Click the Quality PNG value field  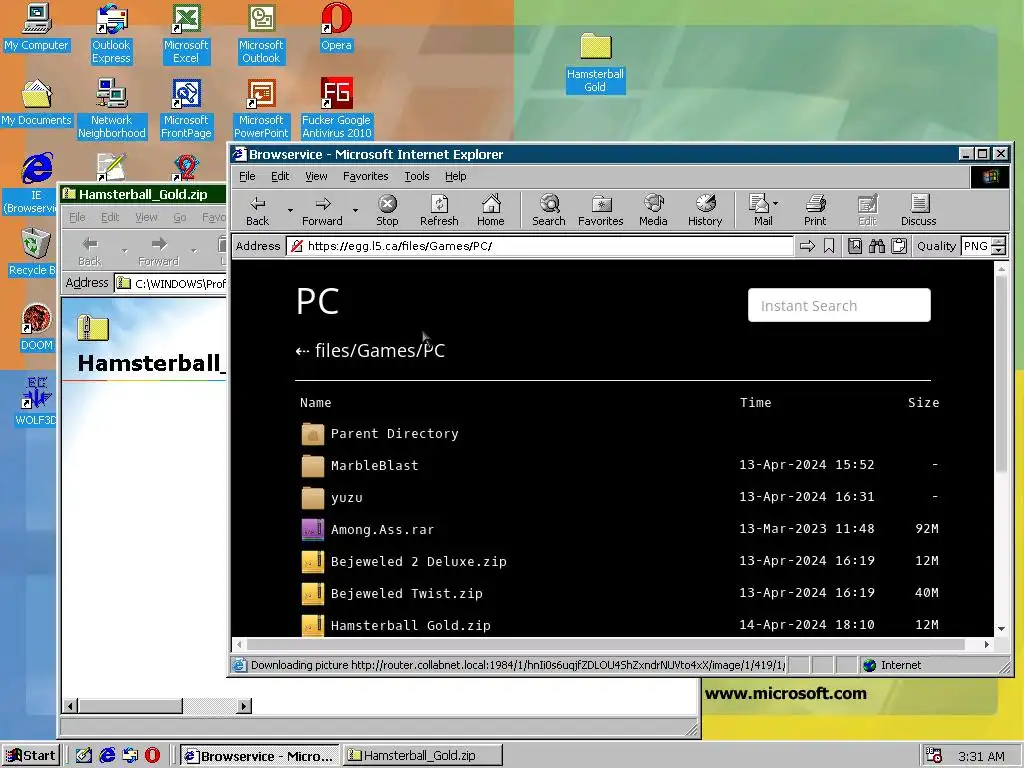(976, 246)
